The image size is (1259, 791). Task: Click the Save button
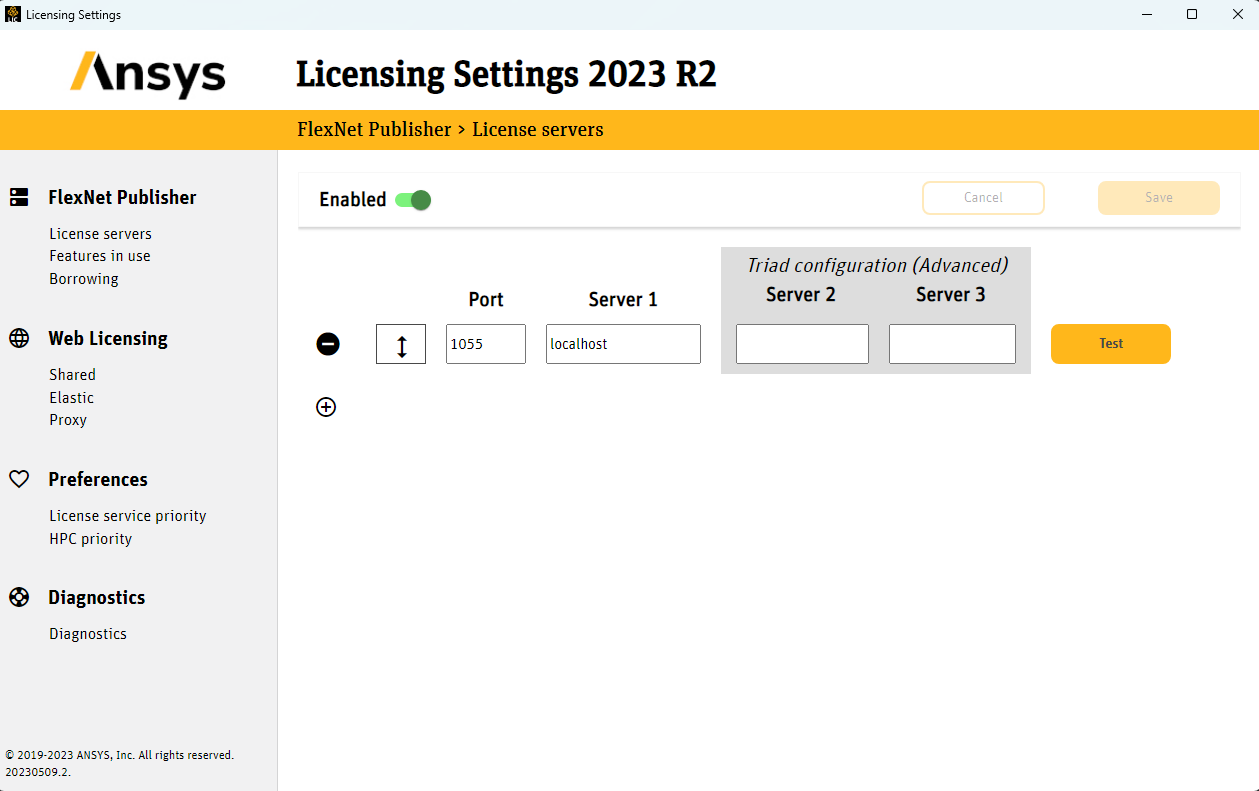pyautogui.click(x=1158, y=197)
